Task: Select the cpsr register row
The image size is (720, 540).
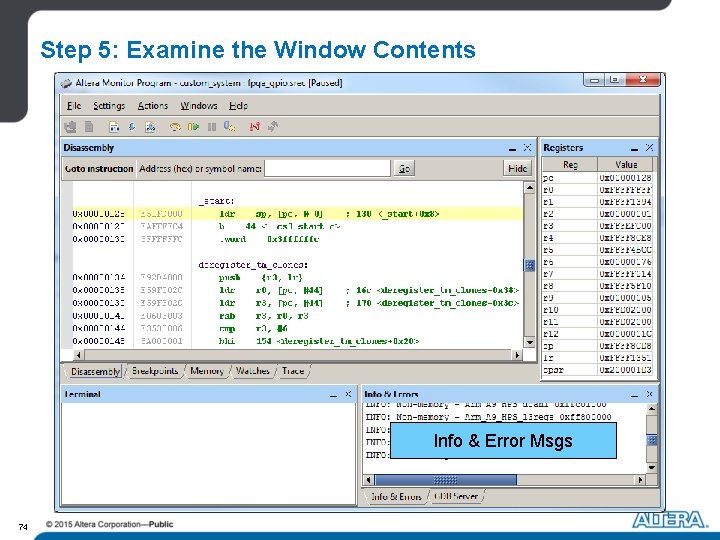Action: coord(597,370)
